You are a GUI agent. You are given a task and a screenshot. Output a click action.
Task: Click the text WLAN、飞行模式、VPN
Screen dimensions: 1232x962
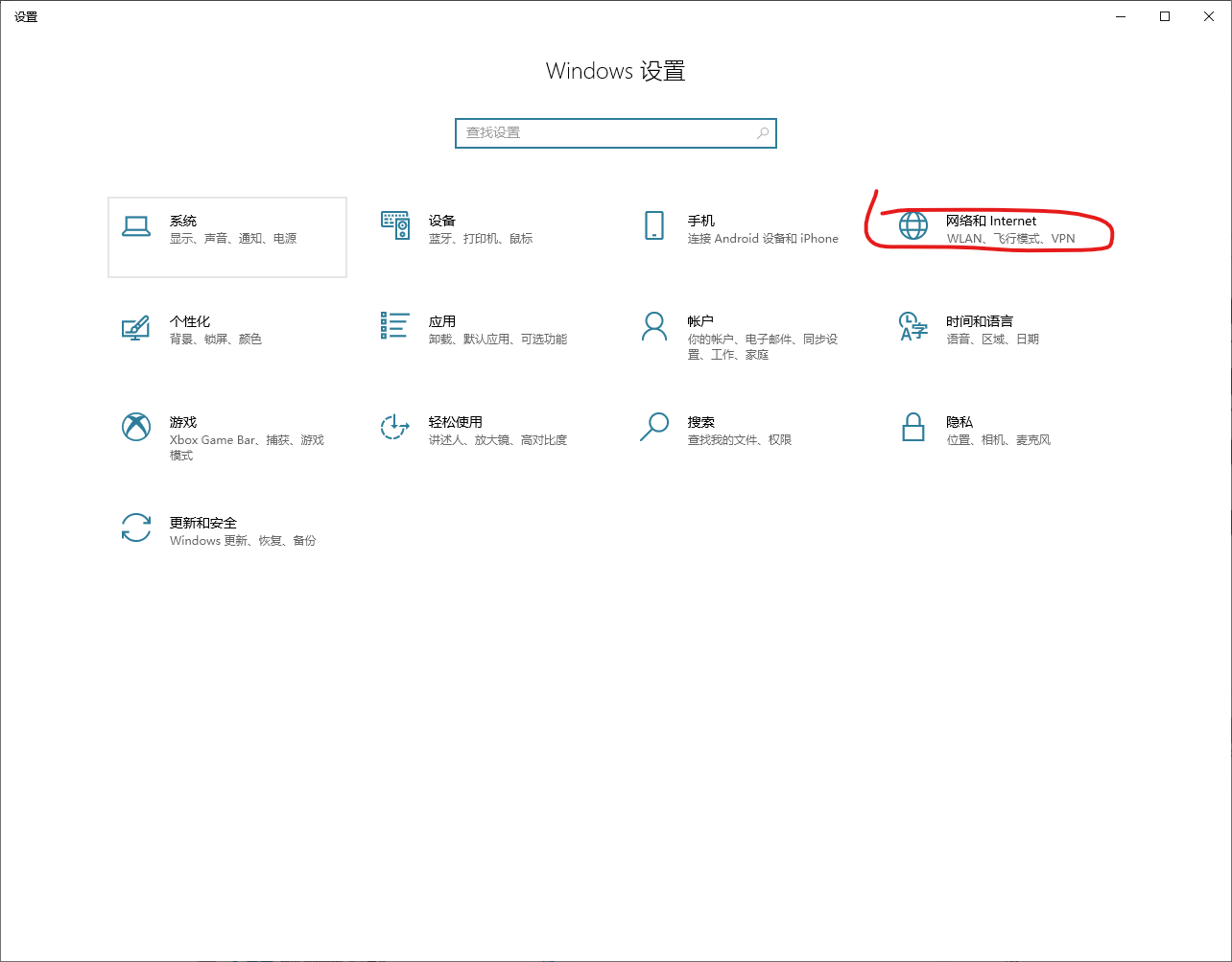[x=1011, y=239]
